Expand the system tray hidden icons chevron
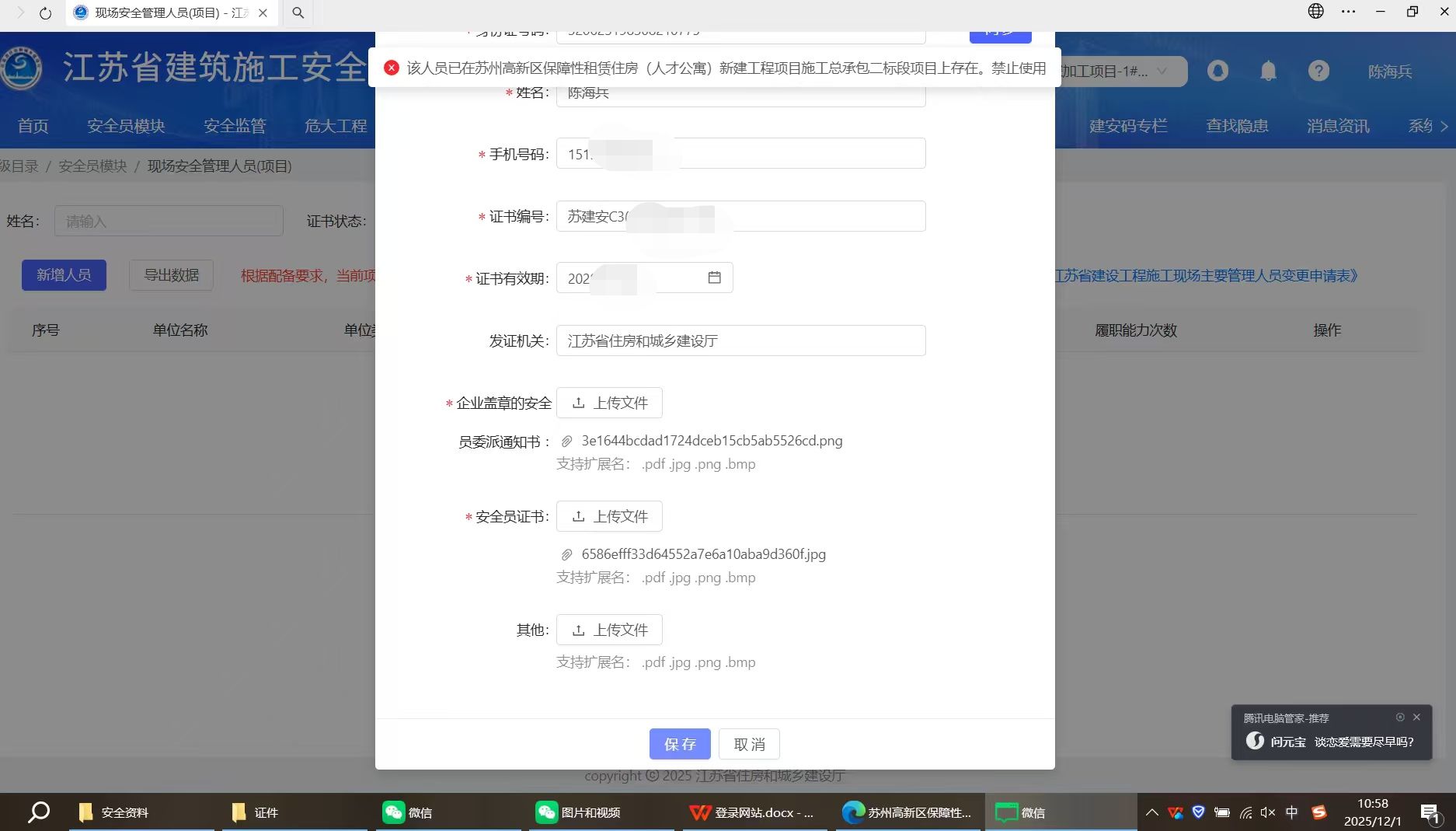 point(1152,812)
